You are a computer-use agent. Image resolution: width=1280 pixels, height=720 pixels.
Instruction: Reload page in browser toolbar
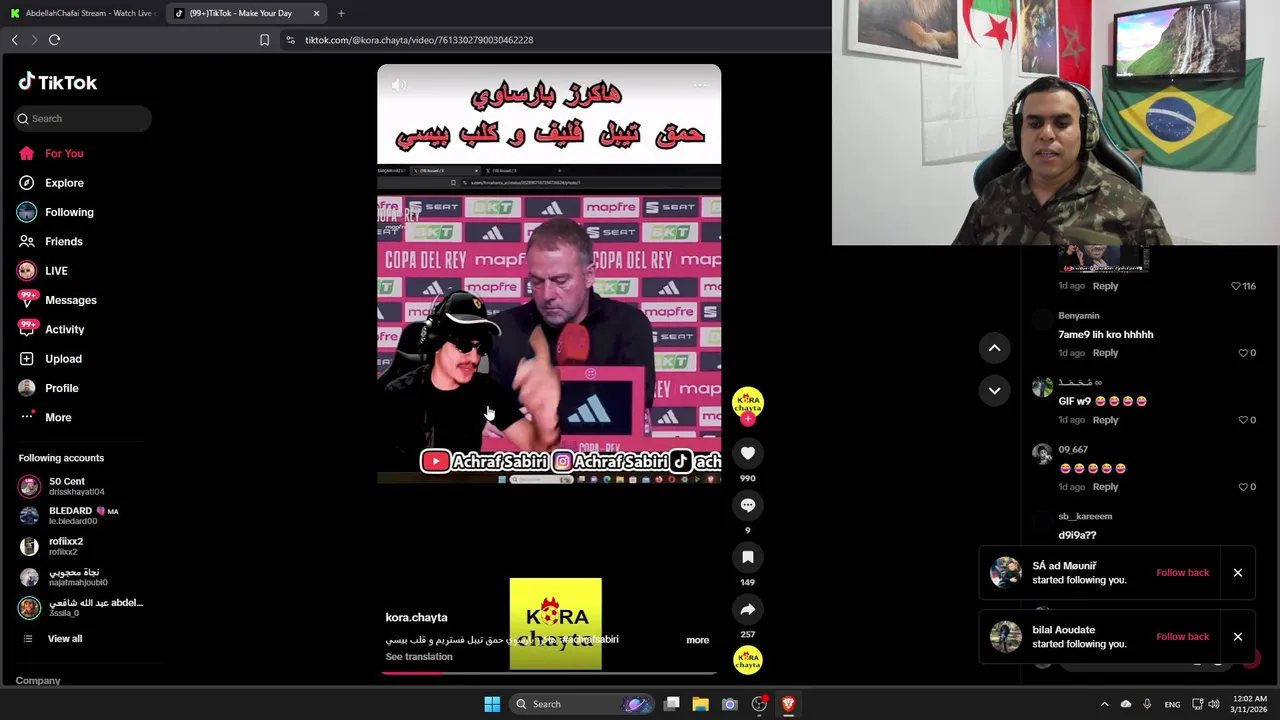pyautogui.click(x=54, y=40)
